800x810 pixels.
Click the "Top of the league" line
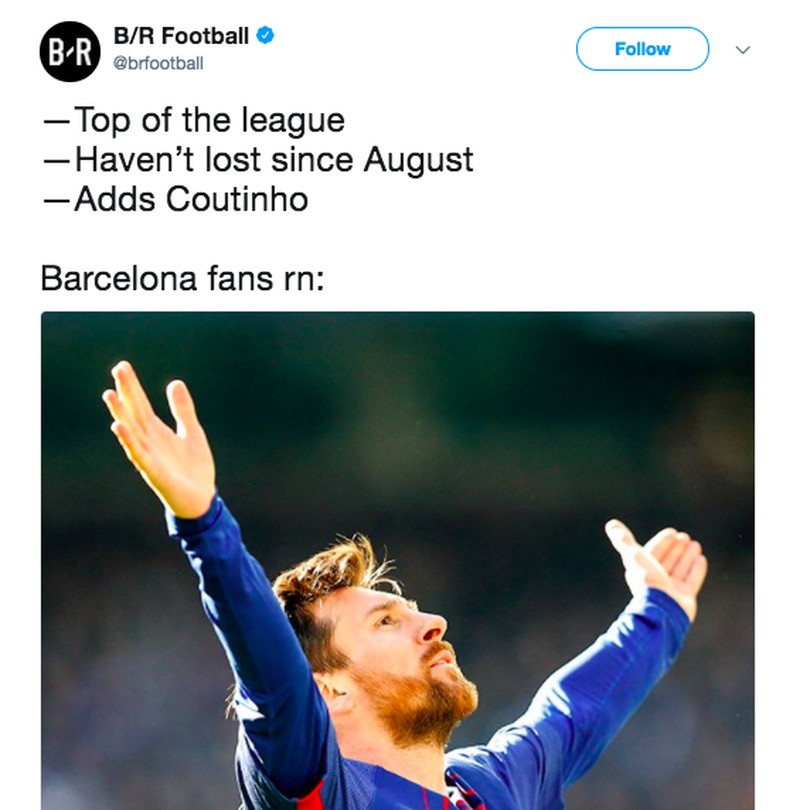193,121
